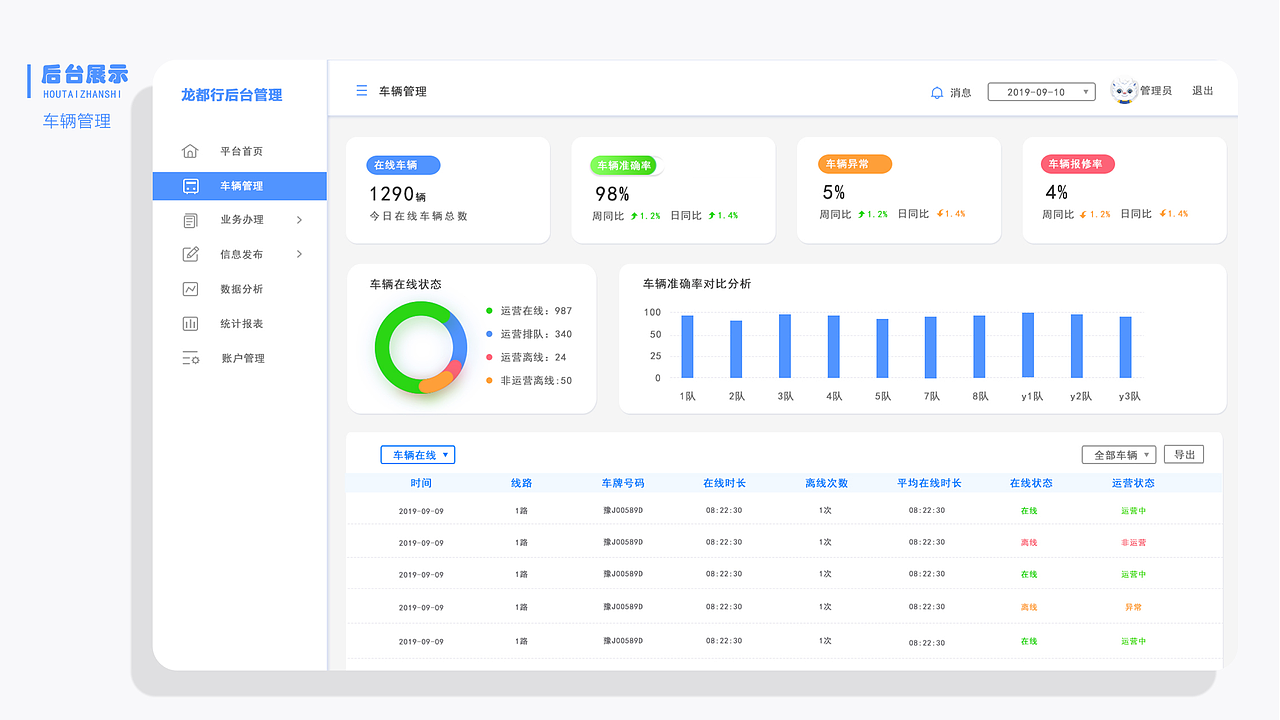Open 平台首页 in the sidebar
Screen dimensions: 1280x720
point(240,151)
